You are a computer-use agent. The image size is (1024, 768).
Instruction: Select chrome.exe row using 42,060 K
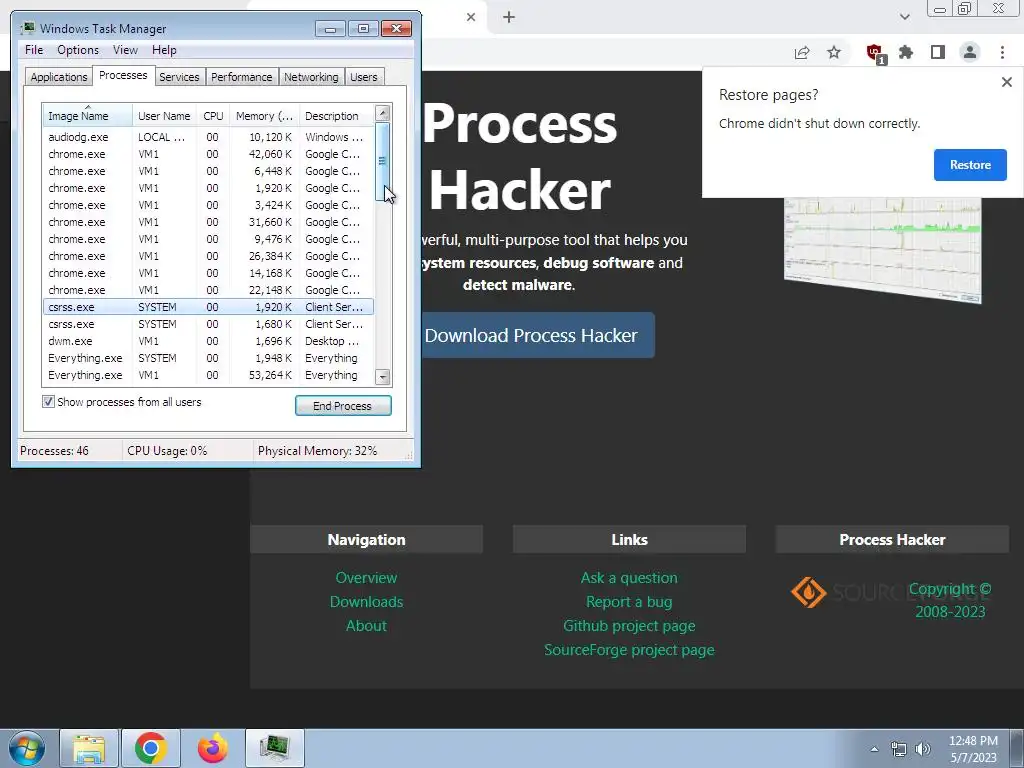pos(208,154)
